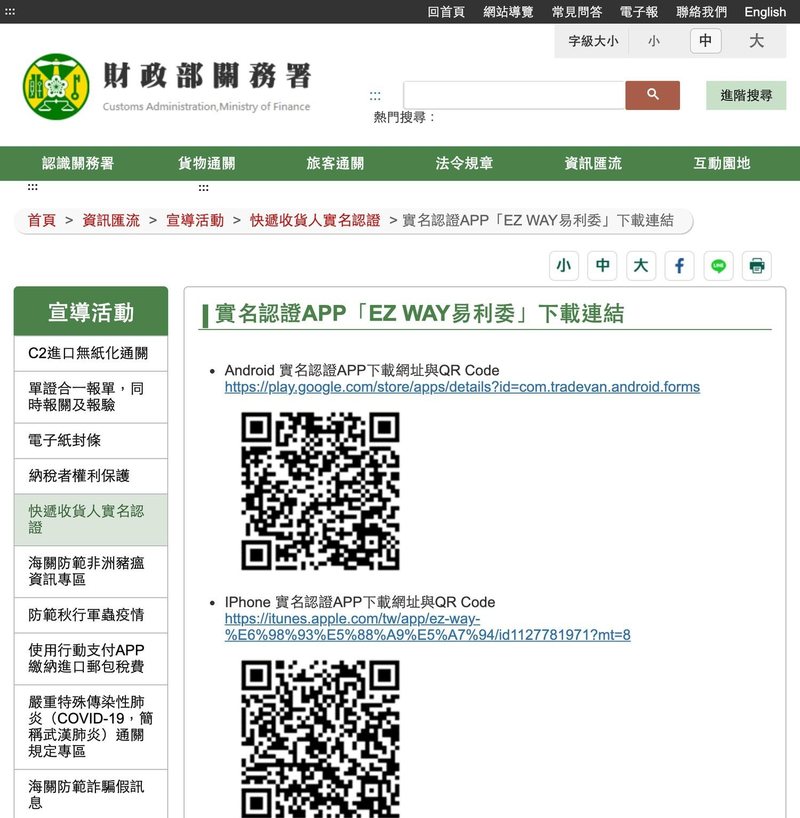This screenshot has height=818, width=800.
Task: Open the 資訊匯流 main menu
Action: pos(593,163)
